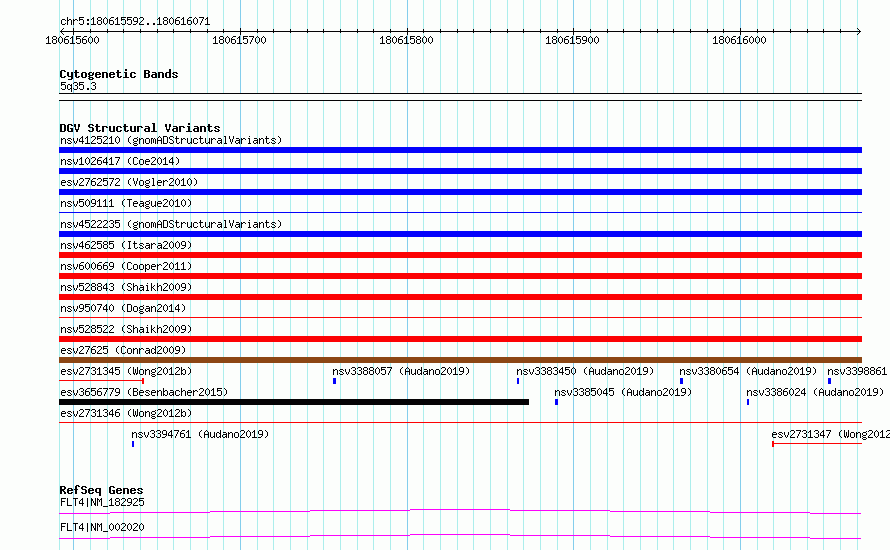The image size is (890, 550).
Task: Click the RefSeq Genes track title
Action: pos(101,490)
